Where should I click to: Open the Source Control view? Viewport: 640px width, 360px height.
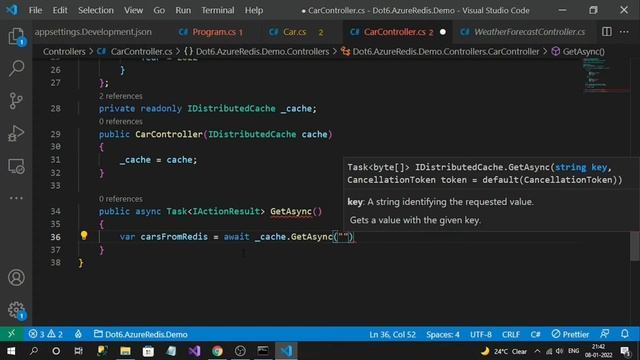(16, 101)
